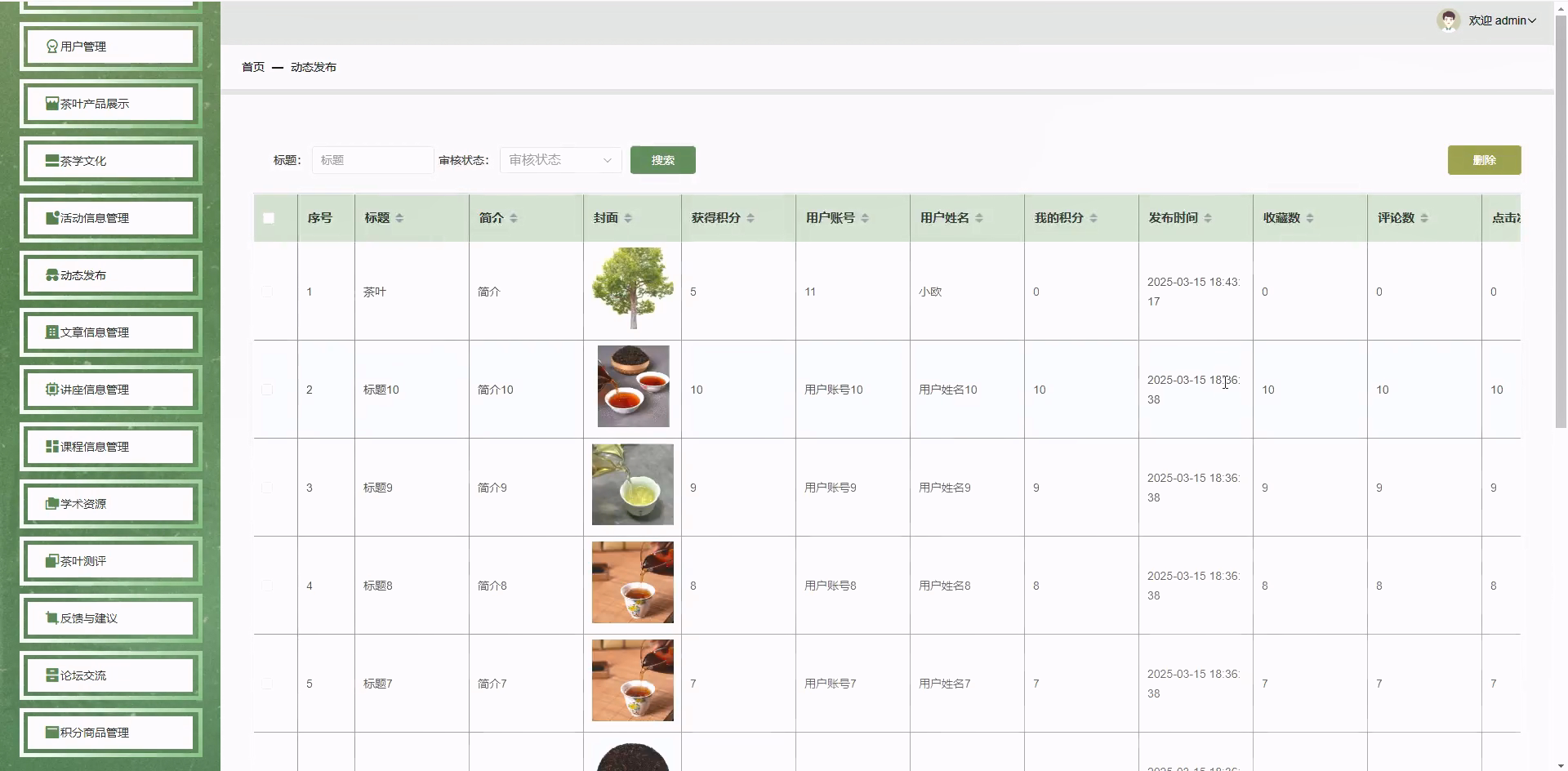Click the page vertical scrollbar thumb

[x=1561, y=221]
